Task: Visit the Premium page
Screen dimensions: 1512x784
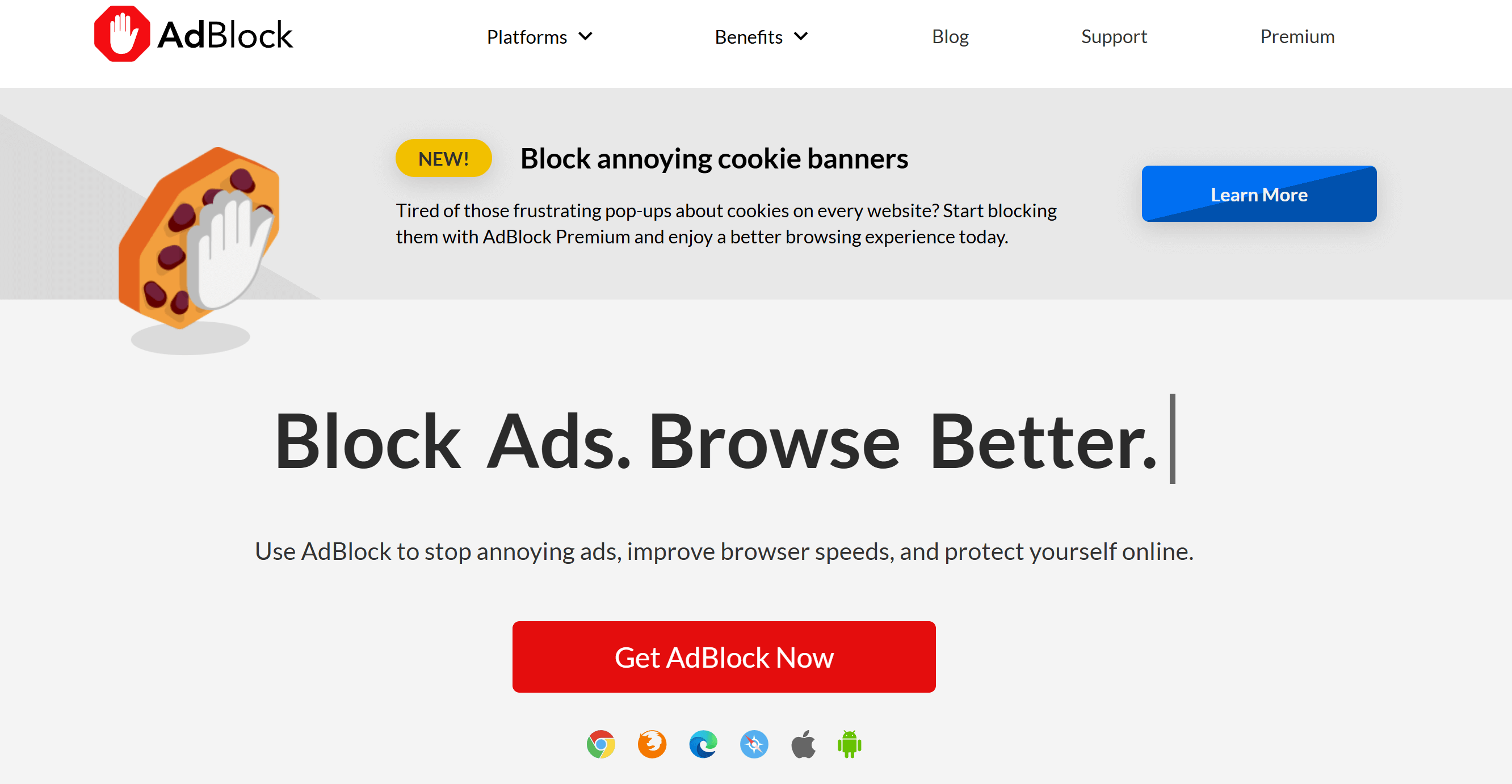Action: (1297, 36)
